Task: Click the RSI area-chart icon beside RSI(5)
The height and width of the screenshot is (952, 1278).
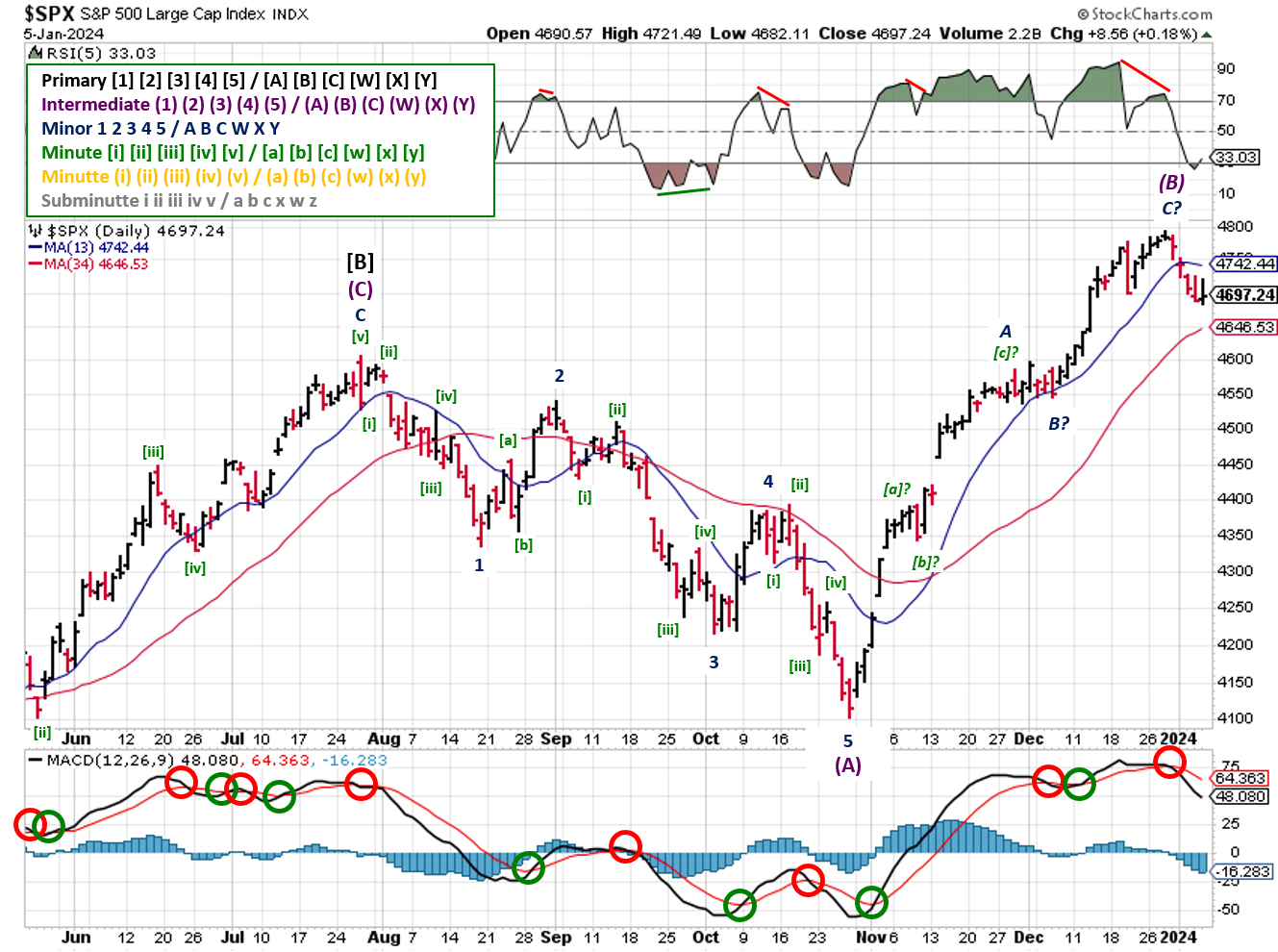Action: point(35,53)
